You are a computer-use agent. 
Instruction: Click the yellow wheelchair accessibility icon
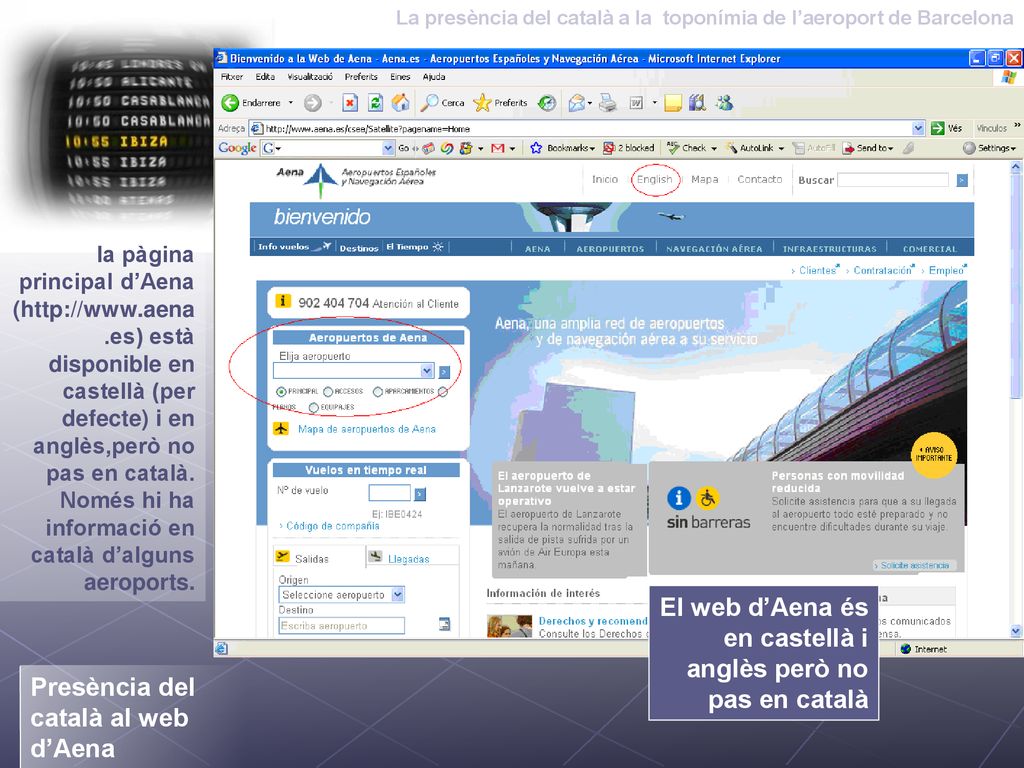coord(707,498)
